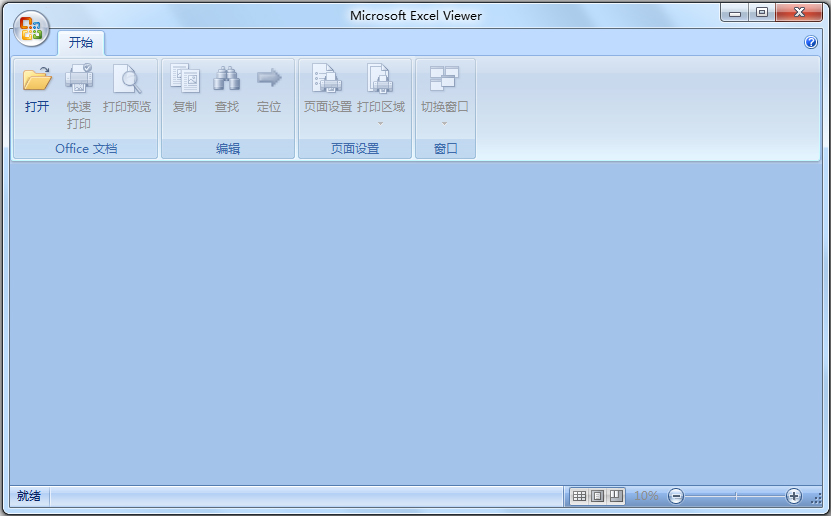Image resolution: width=831 pixels, height=516 pixels.
Task: Click the 复制 copy icon
Action: pos(184,78)
